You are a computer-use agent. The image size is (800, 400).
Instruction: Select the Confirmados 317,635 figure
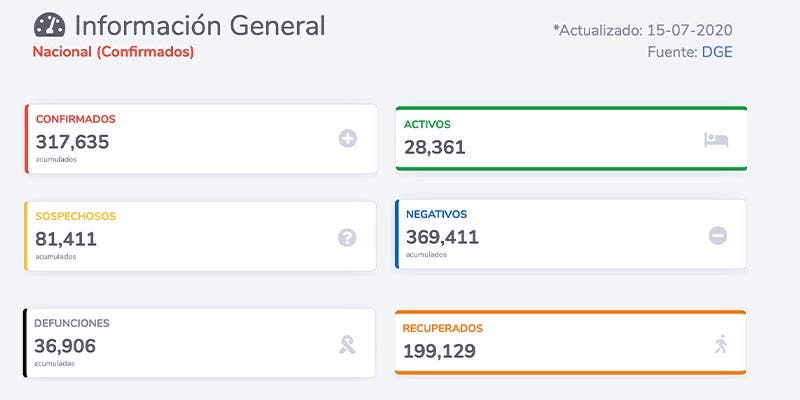72,142
